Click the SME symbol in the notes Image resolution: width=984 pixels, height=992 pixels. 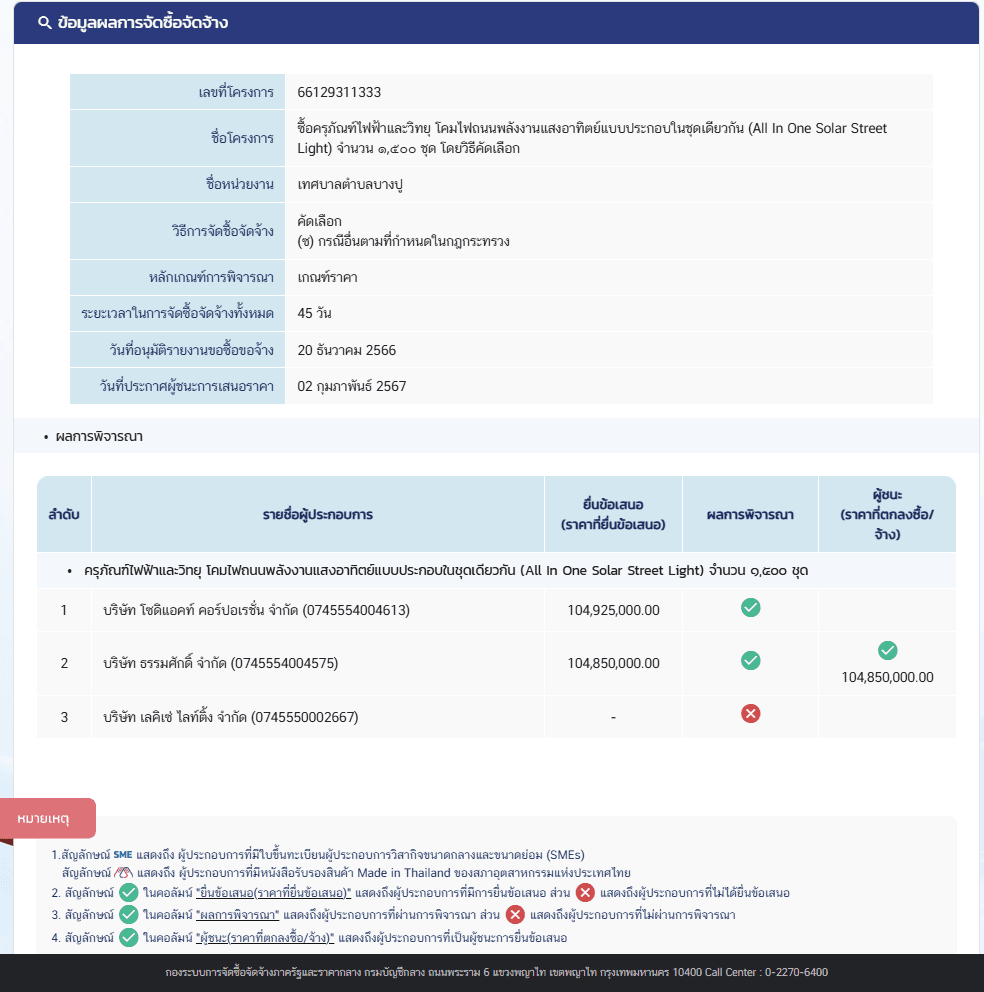tap(123, 855)
